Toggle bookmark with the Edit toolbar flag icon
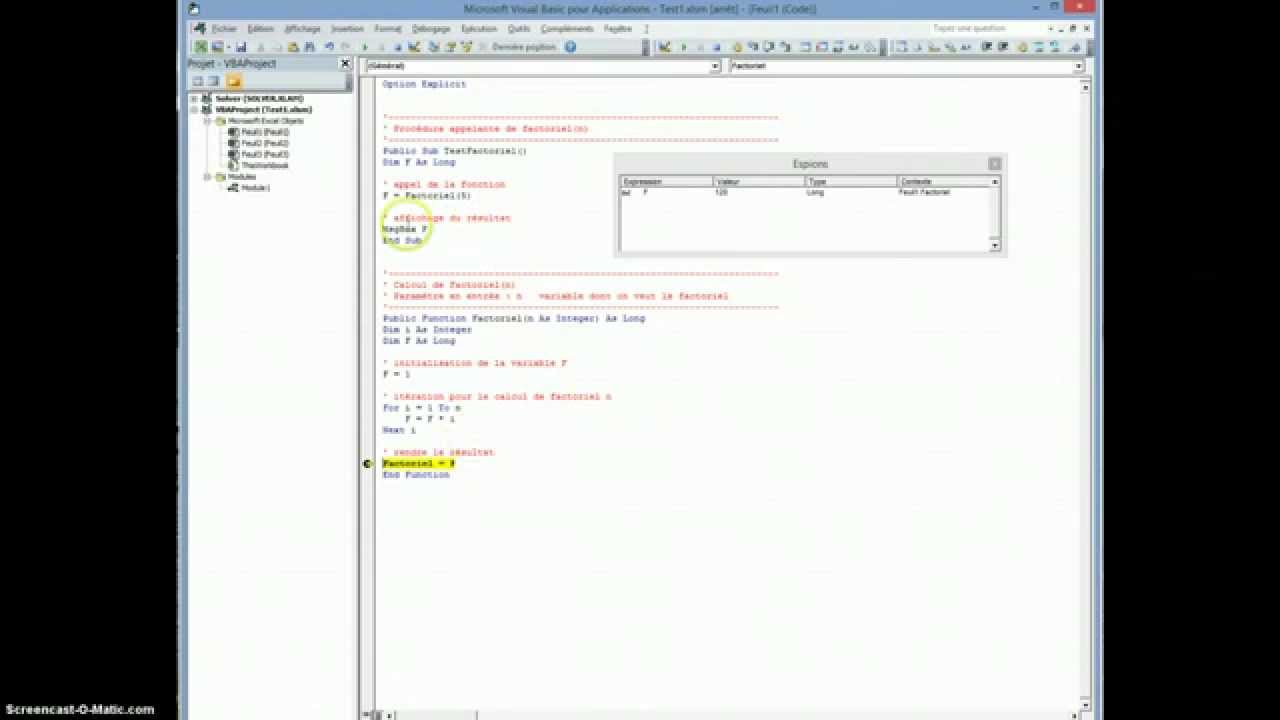This screenshot has width=1280, height=720. pos(1076,47)
